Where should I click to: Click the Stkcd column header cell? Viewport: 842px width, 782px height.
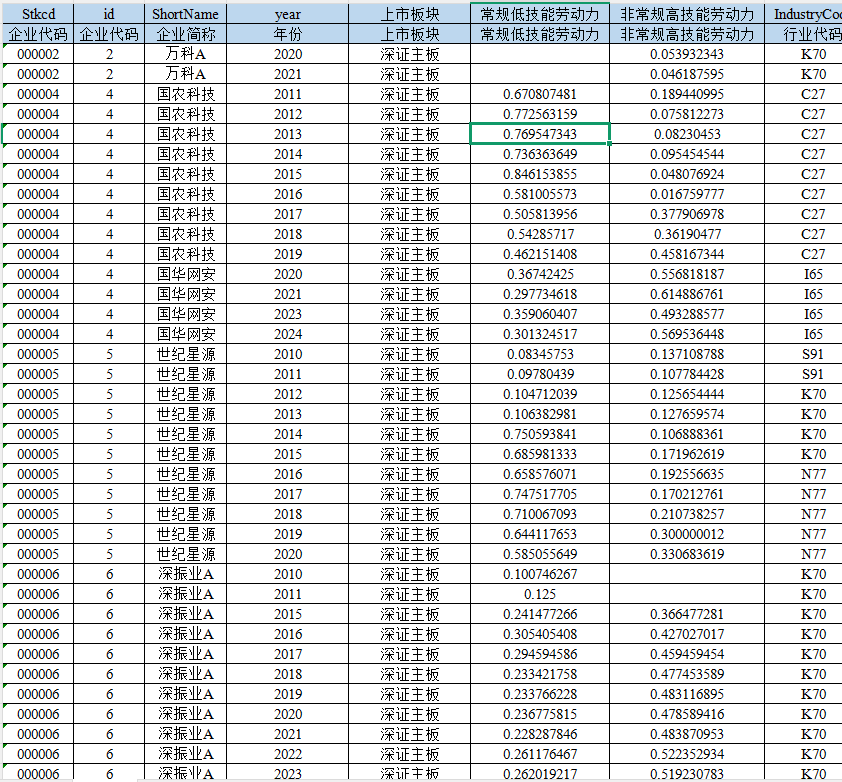[36, 14]
